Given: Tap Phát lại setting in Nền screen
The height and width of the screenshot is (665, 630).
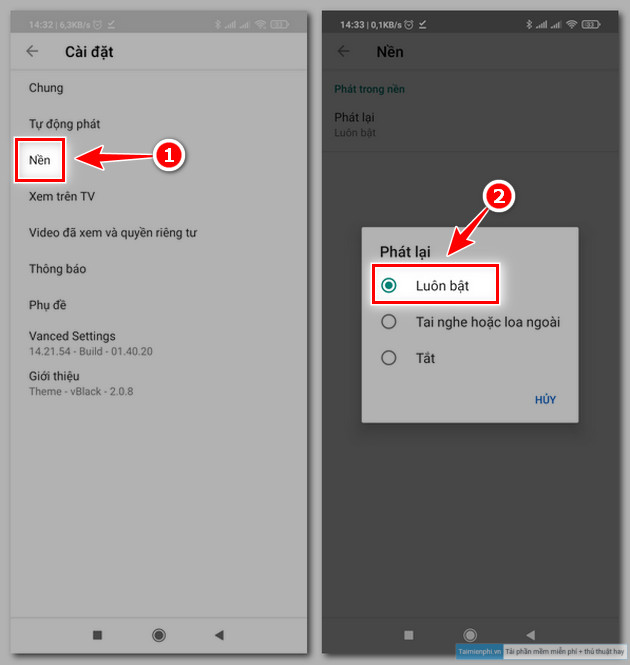Looking at the screenshot, I should [470, 125].
